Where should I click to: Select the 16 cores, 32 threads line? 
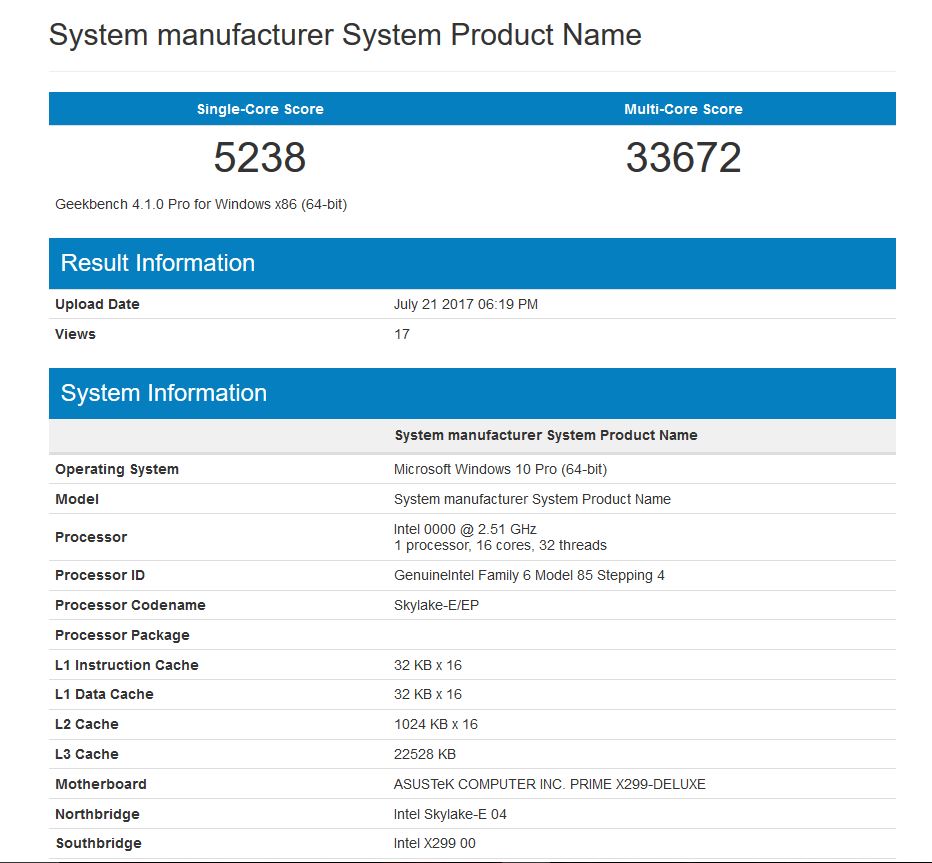click(x=500, y=546)
